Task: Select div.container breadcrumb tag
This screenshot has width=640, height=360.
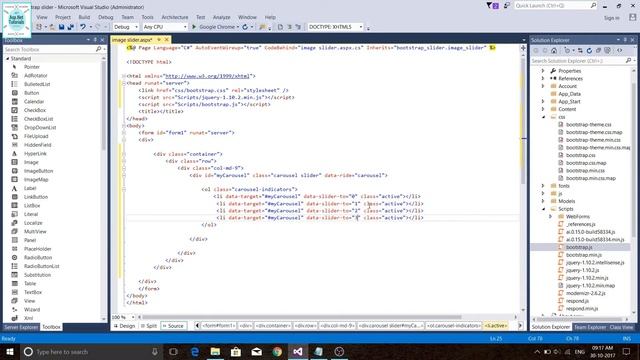Action: 273,326
